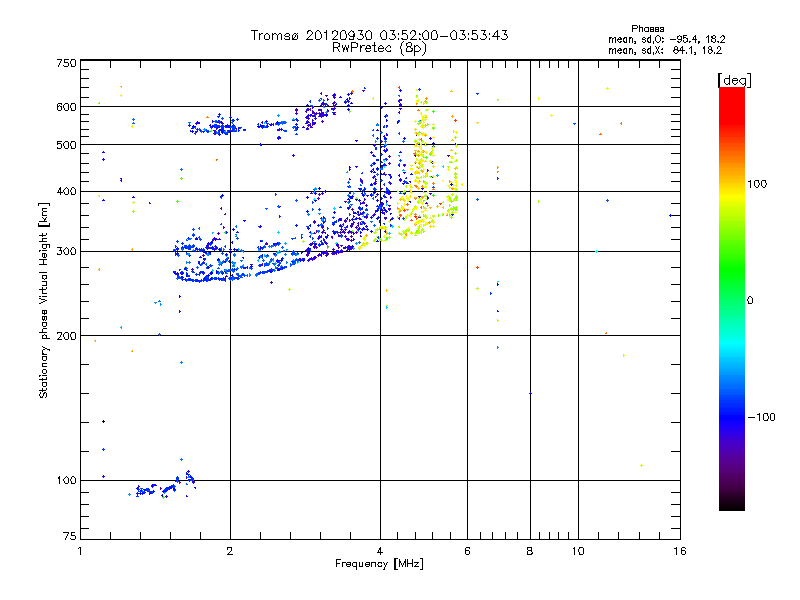Viewport: 800px width, 600px height.
Task: Click the y-axis tick label '300'
Action: click(66, 252)
